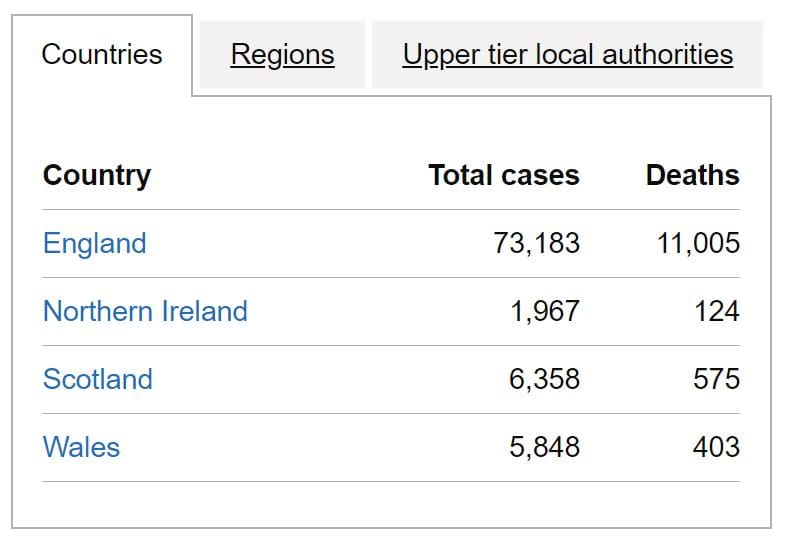
Task: Click the Deaths column header
Action: [x=692, y=175]
